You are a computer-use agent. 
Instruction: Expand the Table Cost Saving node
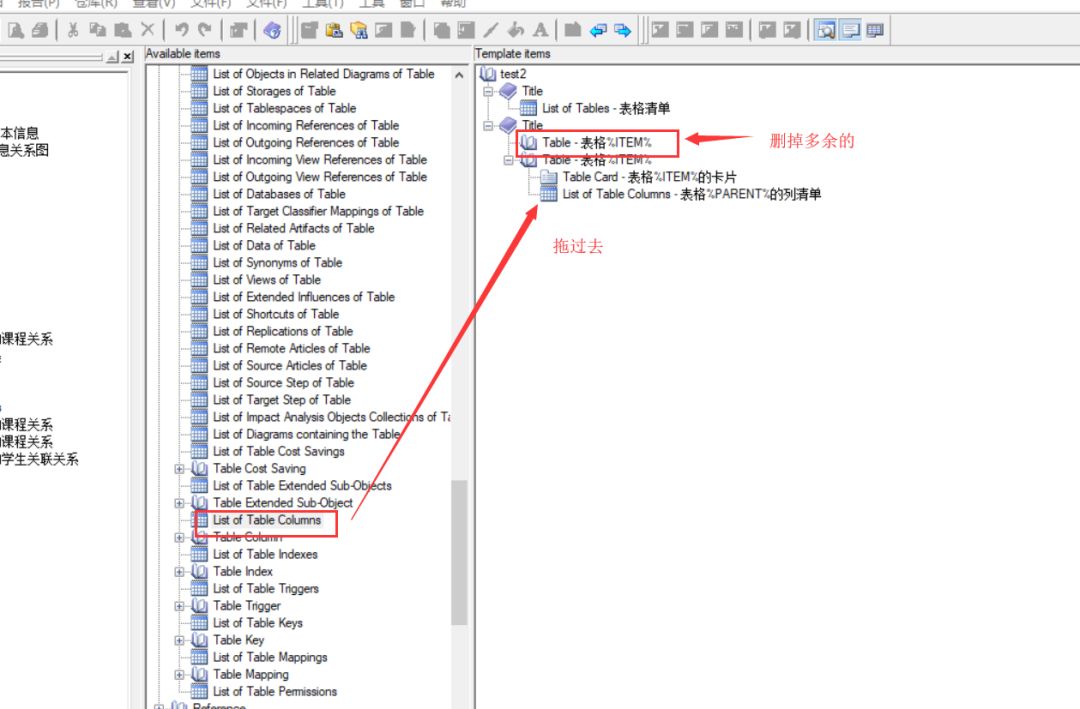point(180,469)
